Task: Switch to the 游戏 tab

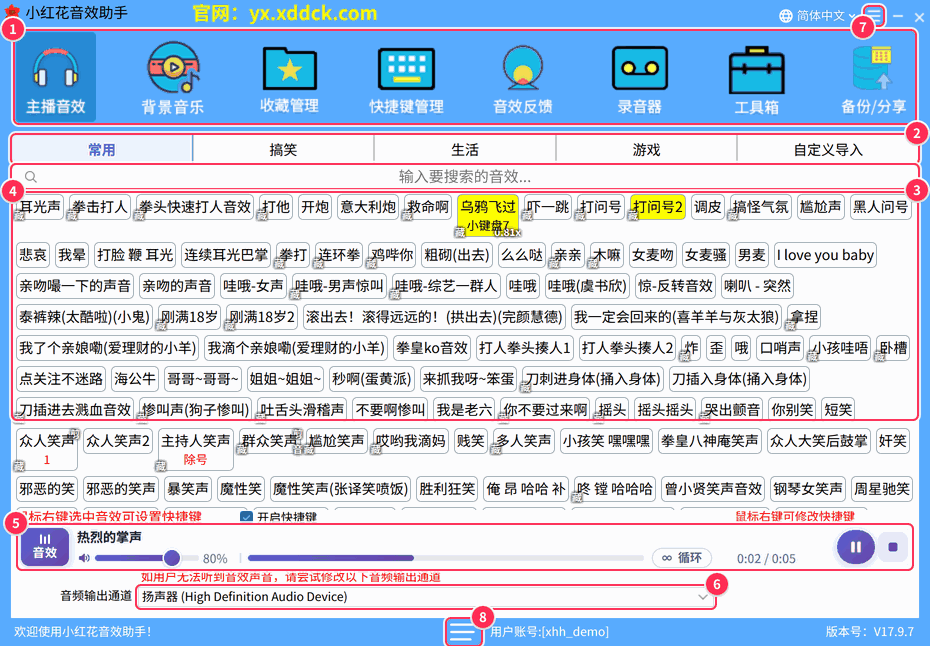Action: 646,149
